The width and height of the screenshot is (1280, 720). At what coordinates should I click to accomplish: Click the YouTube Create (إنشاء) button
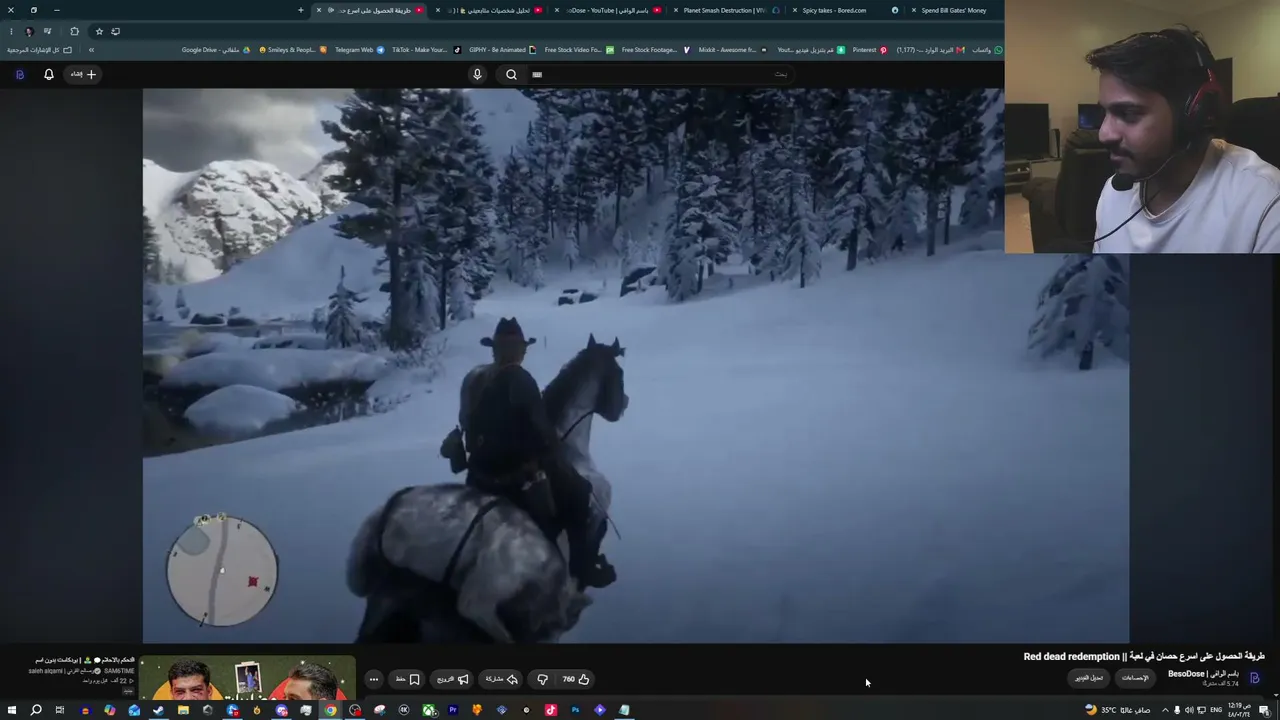coord(83,74)
